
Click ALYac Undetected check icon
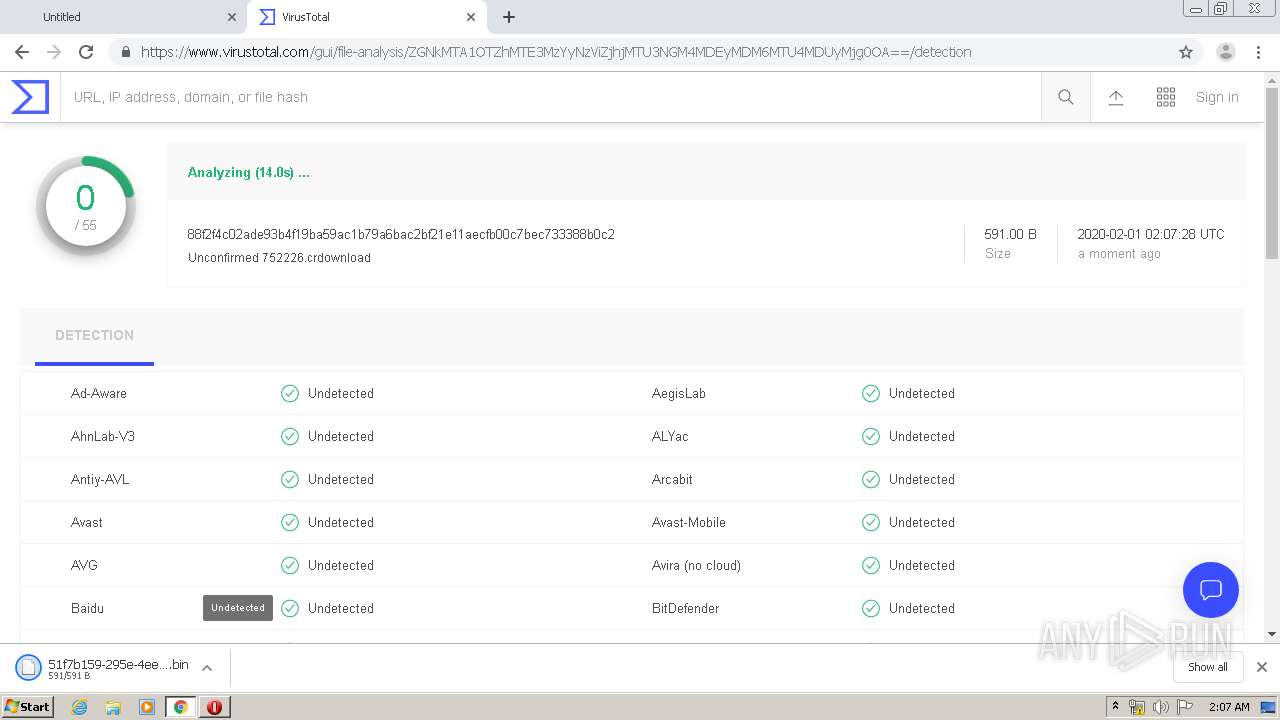click(871, 437)
